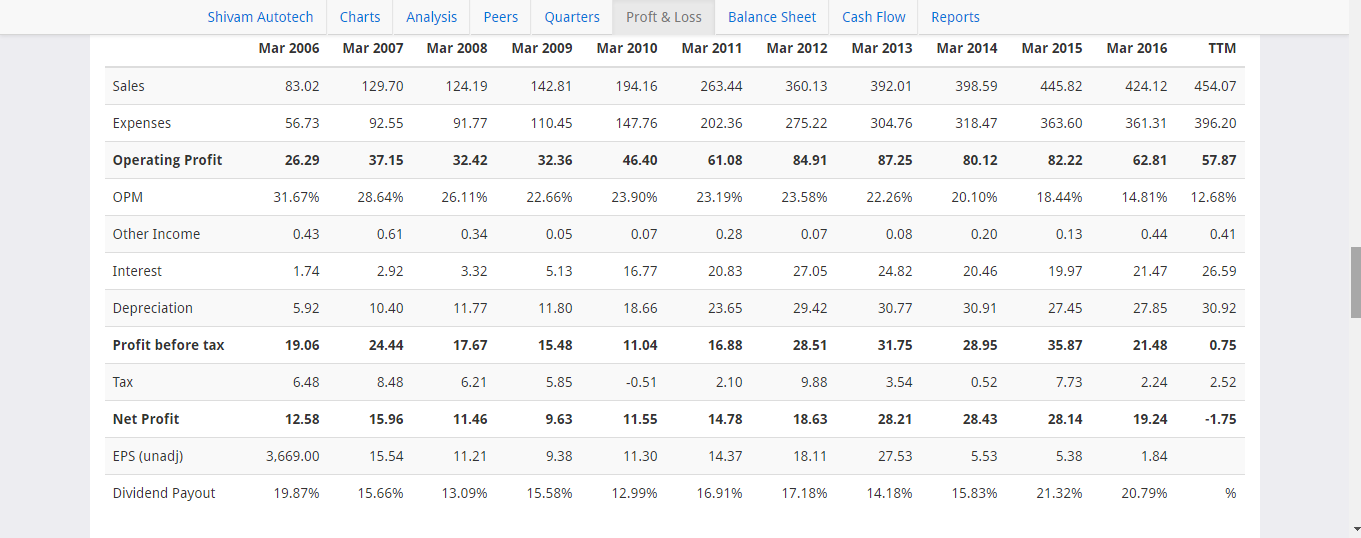The image size is (1361, 538).
Task: Go to the Analysis tab
Action: coord(431,17)
